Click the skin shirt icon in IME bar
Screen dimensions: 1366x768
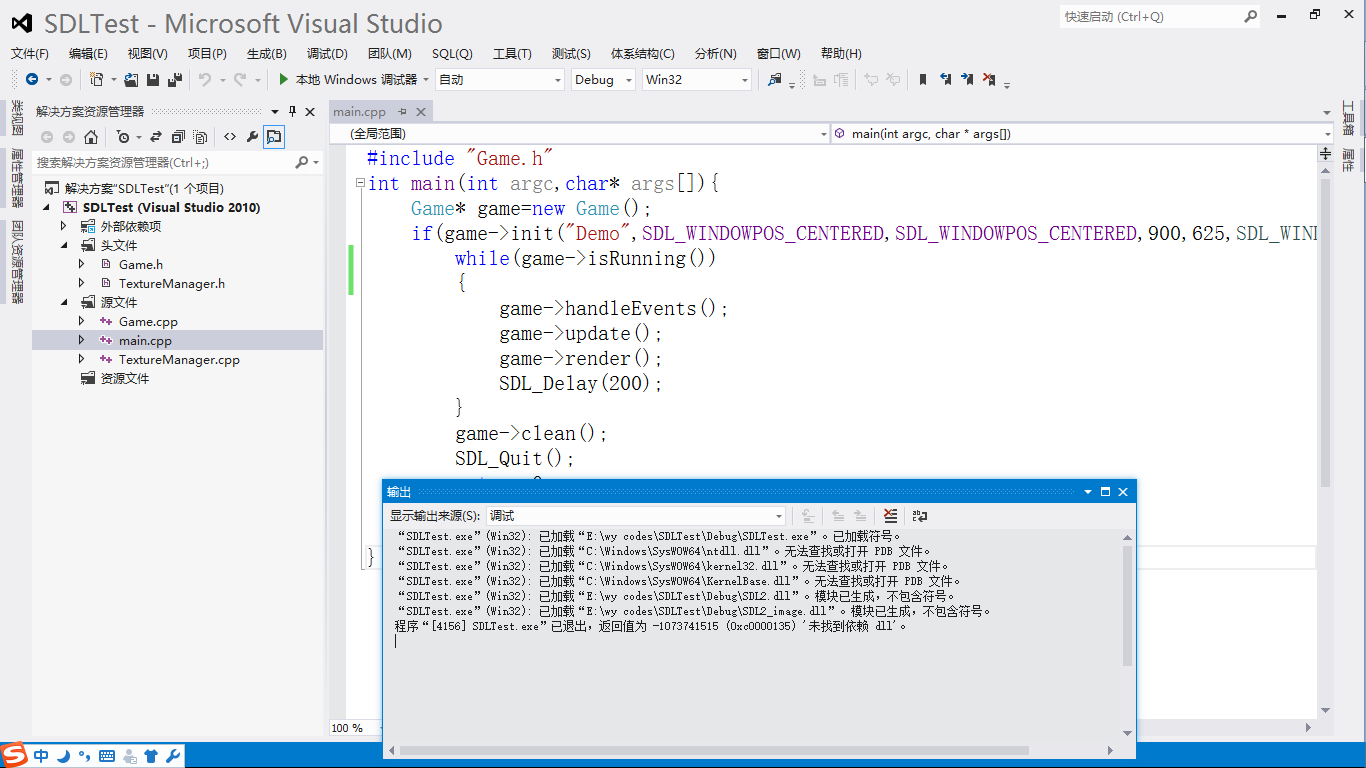[x=151, y=756]
